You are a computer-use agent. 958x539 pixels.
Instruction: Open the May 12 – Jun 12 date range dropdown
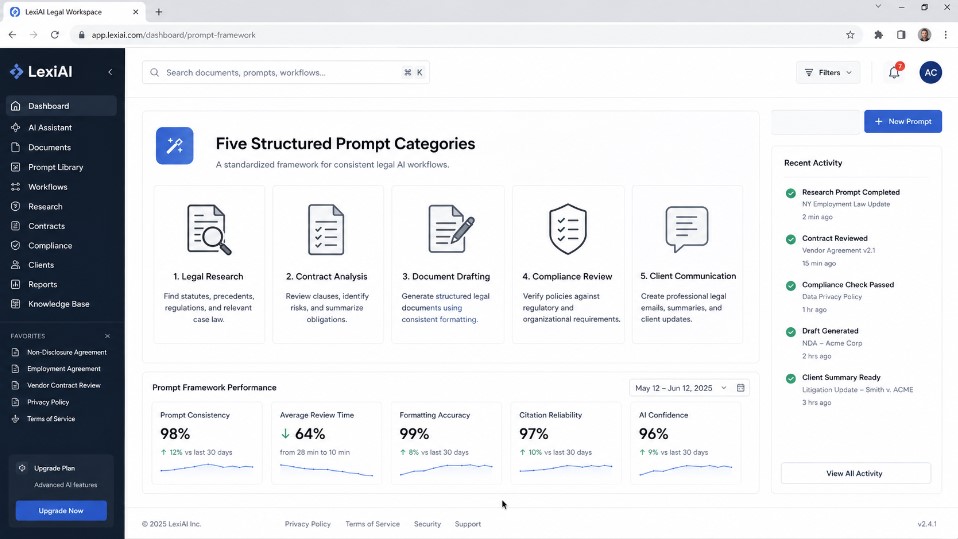[680, 388]
